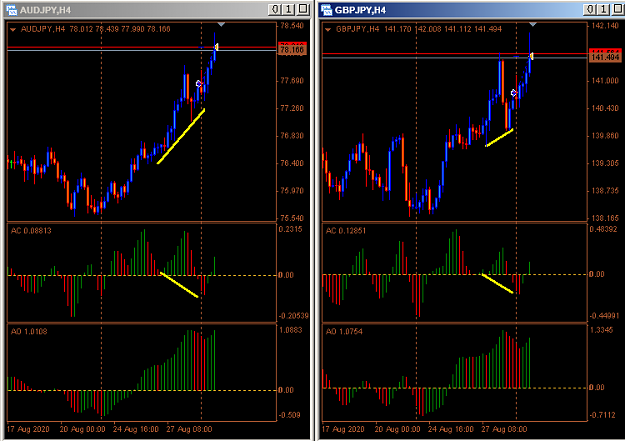Click the 75.540 price scale value
Viewport: 625px width, 441px height.
click(x=292, y=218)
